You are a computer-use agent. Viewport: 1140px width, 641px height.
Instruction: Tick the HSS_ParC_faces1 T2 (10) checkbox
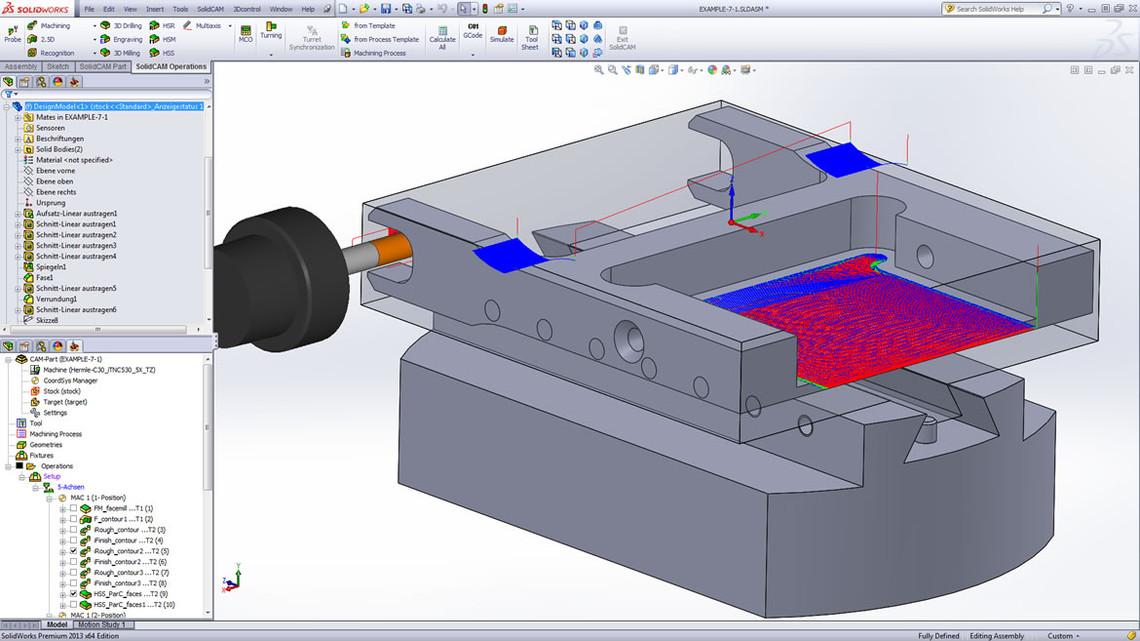coord(73,605)
